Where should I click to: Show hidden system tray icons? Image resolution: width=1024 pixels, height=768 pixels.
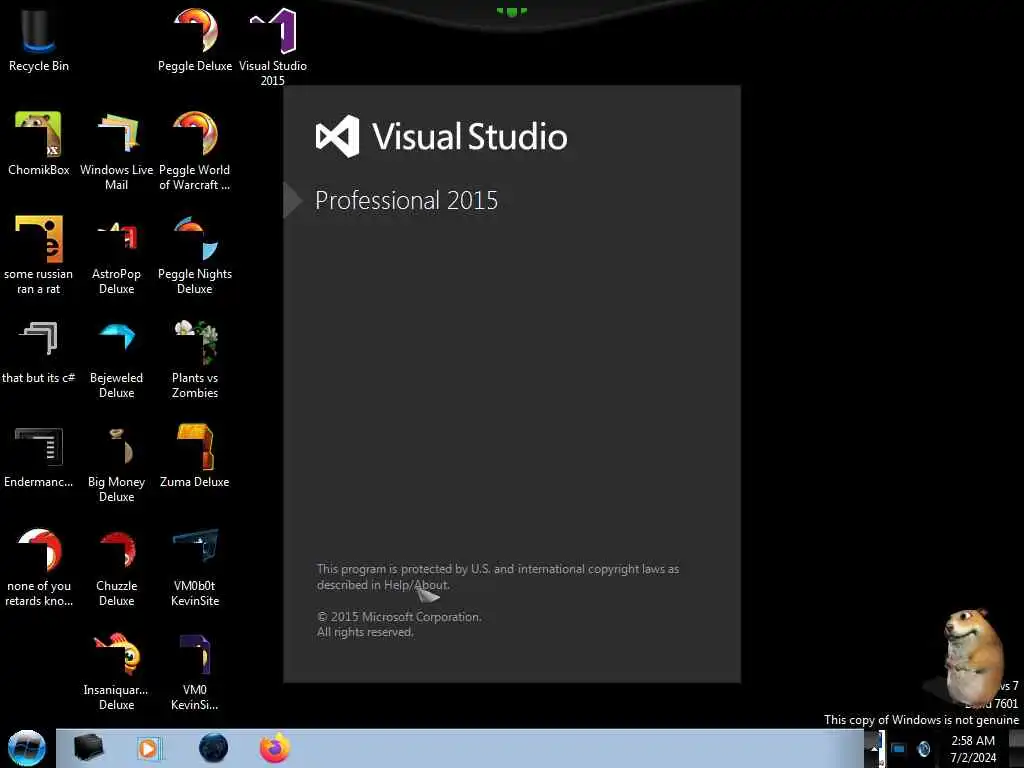pos(874,748)
